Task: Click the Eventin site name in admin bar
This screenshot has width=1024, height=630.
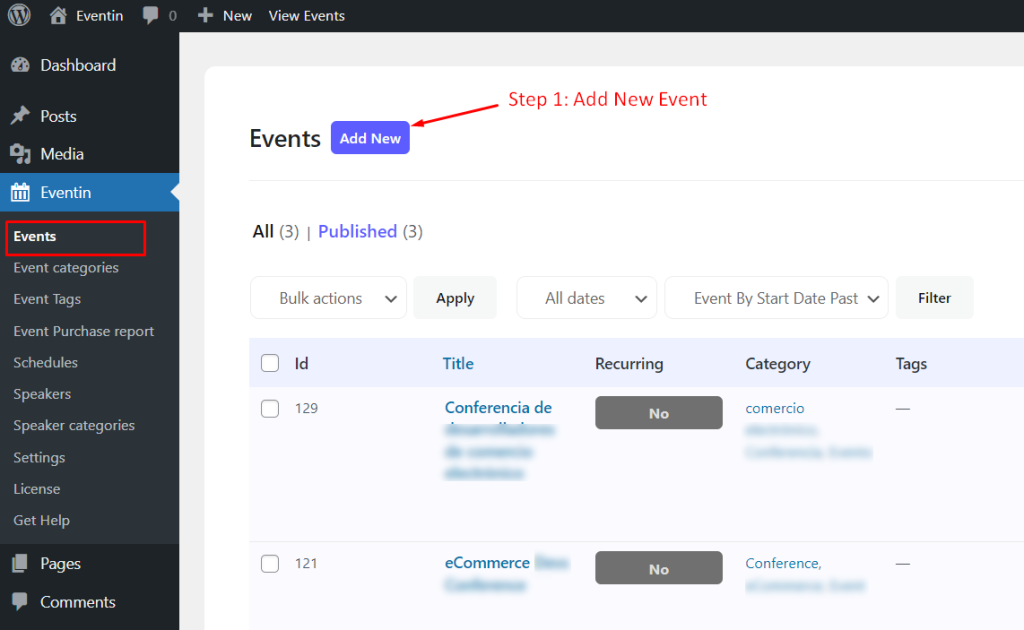Action: point(99,15)
